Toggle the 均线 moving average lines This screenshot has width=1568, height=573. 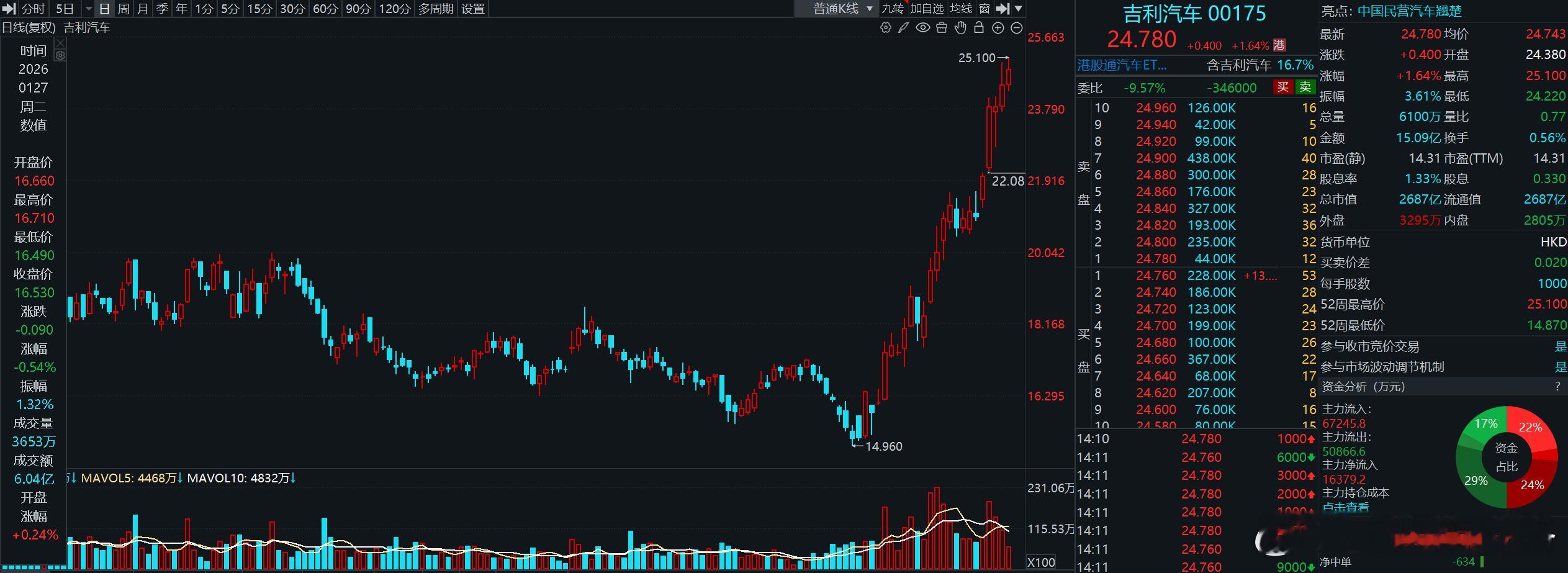pyautogui.click(x=961, y=9)
